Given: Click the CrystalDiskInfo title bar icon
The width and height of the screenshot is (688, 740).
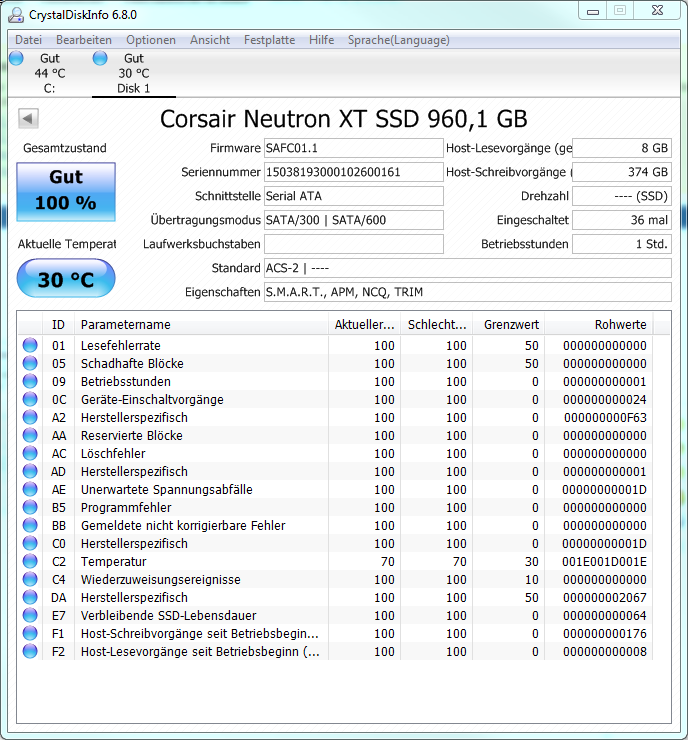Looking at the screenshot, I should pyautogui.click(x=16, y=15).
